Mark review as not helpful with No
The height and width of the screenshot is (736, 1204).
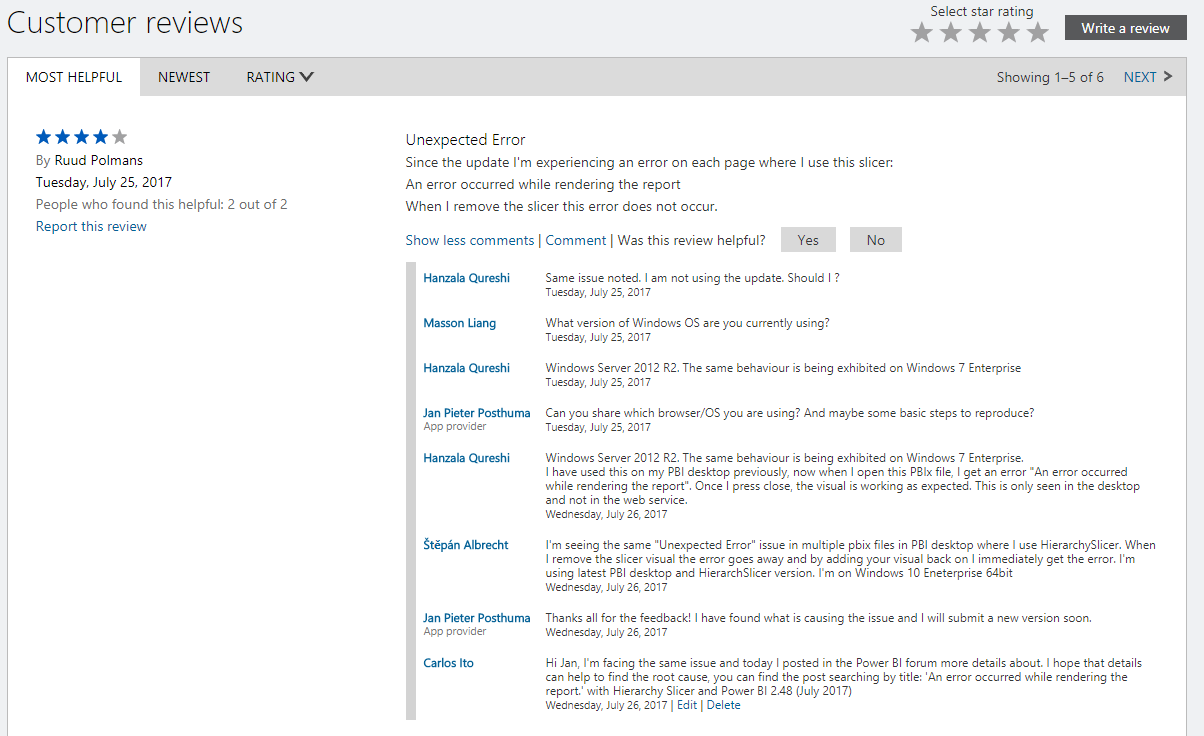pos(876,240)
